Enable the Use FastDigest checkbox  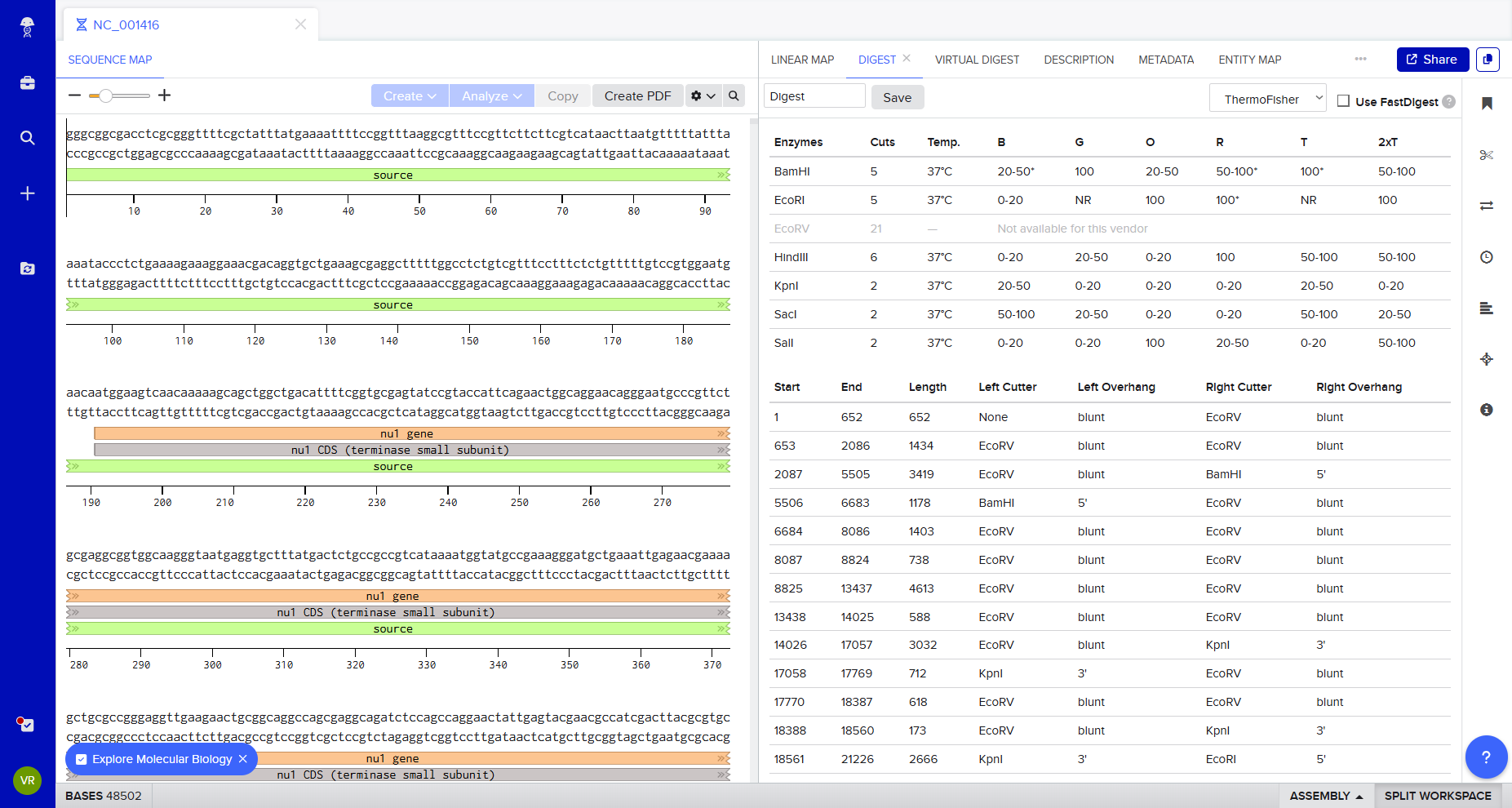(x=1343, y=101)
